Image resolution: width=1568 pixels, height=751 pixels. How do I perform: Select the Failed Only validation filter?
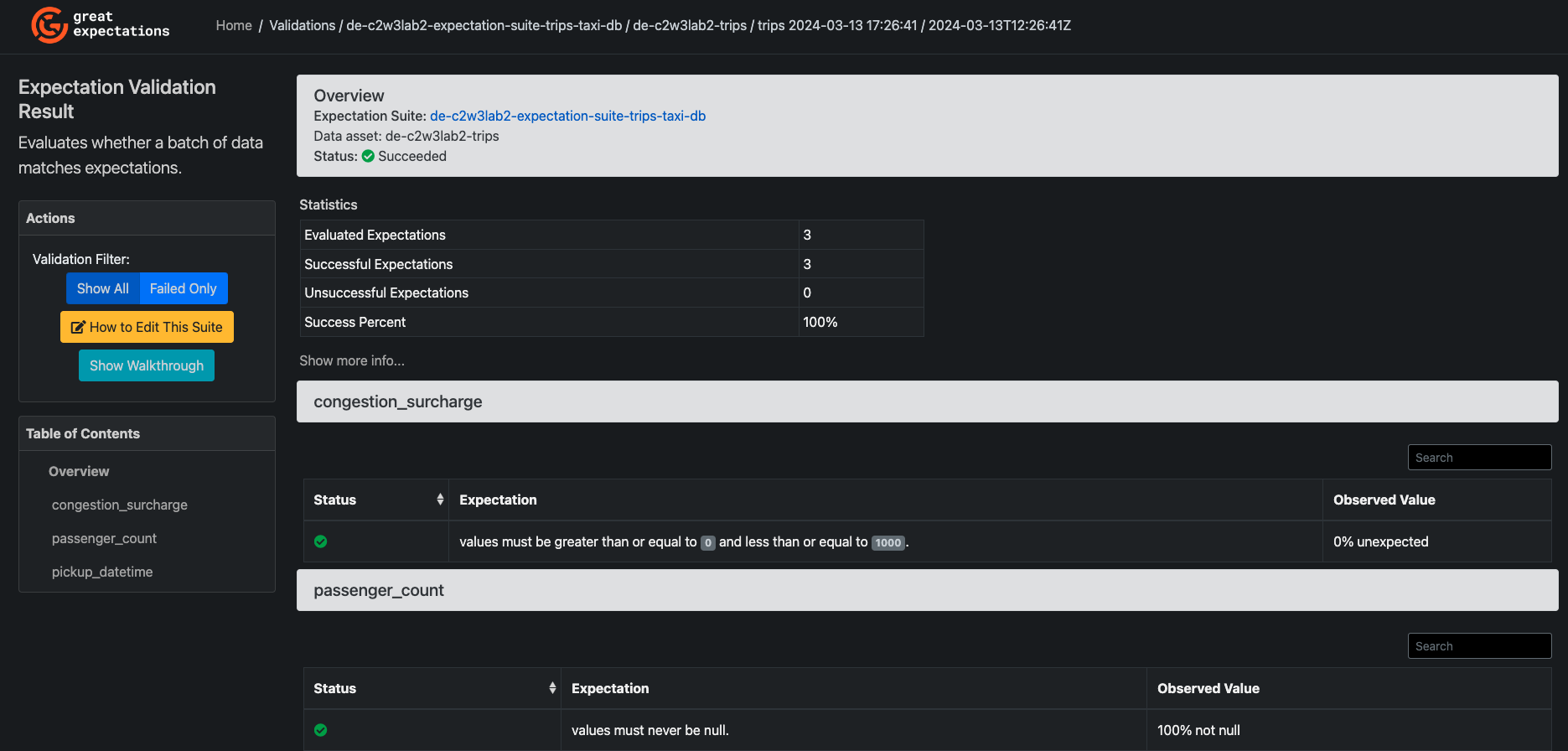click(184, 288)
